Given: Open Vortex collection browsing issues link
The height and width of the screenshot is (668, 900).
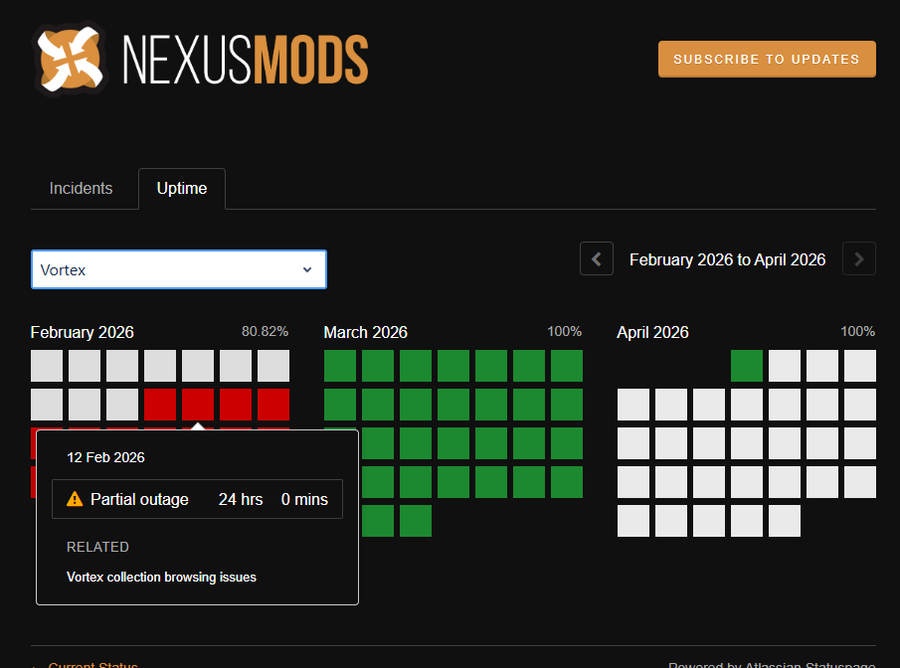Looking at the screenshot, I should point(162,577).
